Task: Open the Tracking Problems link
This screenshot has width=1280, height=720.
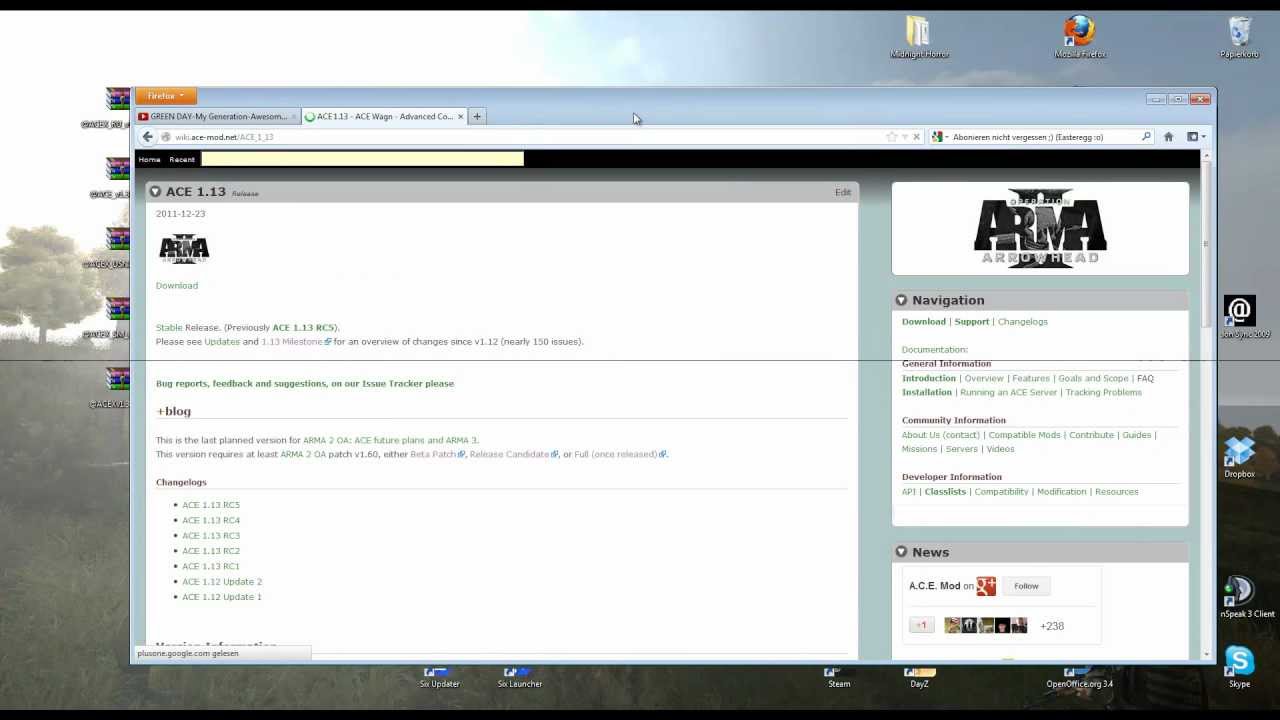Action: tap(1103, 393)
